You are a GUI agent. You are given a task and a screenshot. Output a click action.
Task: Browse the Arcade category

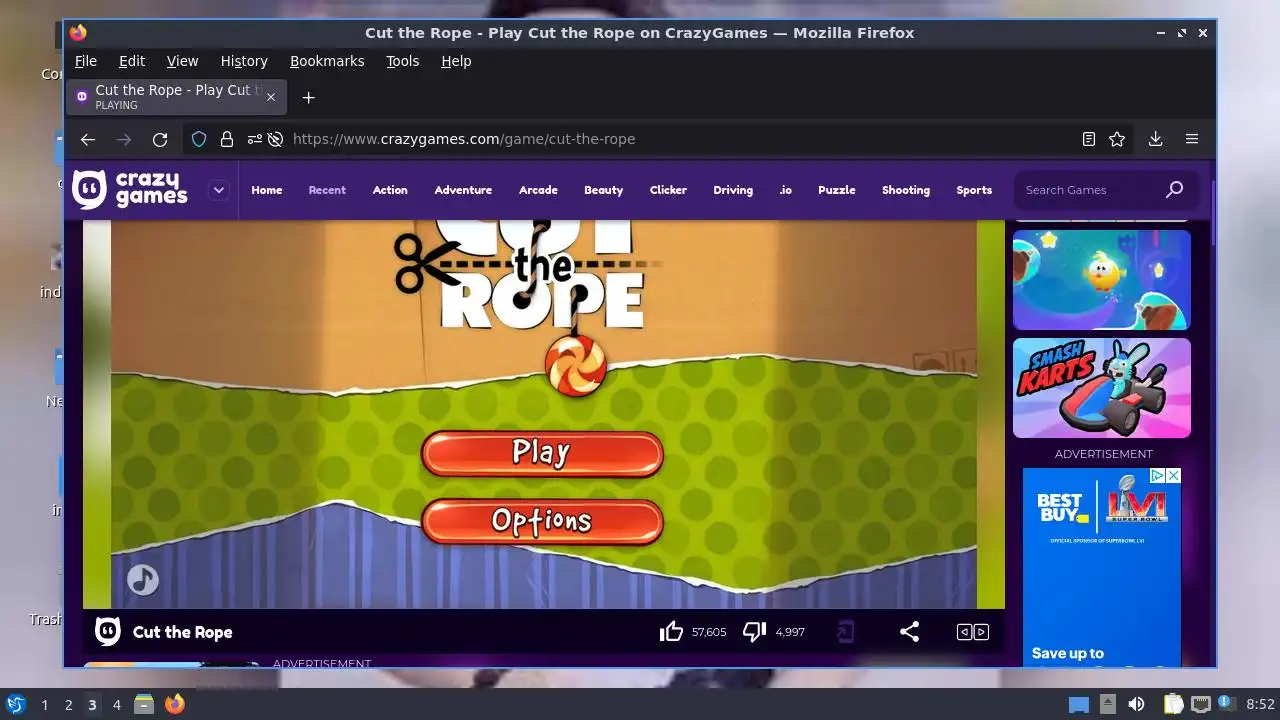(538, 190)
